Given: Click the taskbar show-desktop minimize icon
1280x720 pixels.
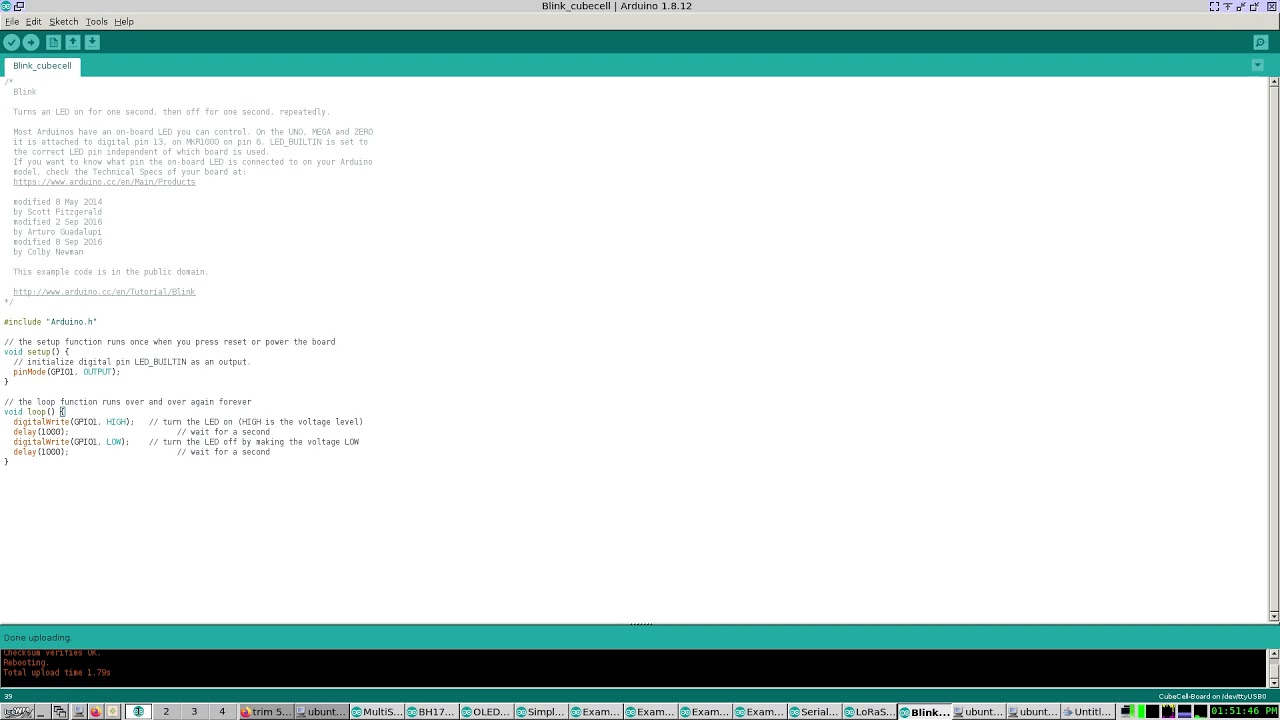Looking at the screenshot, I should [41, 712].
